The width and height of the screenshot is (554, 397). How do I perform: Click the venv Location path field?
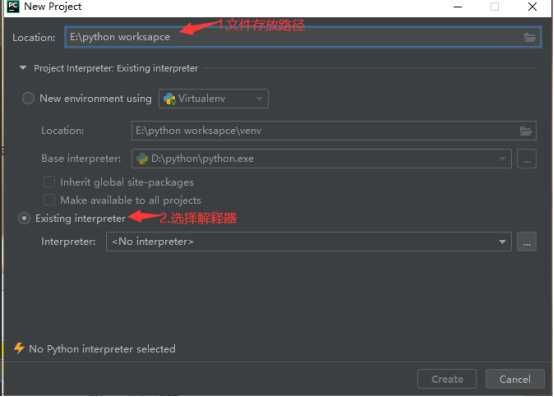(334, 131)
